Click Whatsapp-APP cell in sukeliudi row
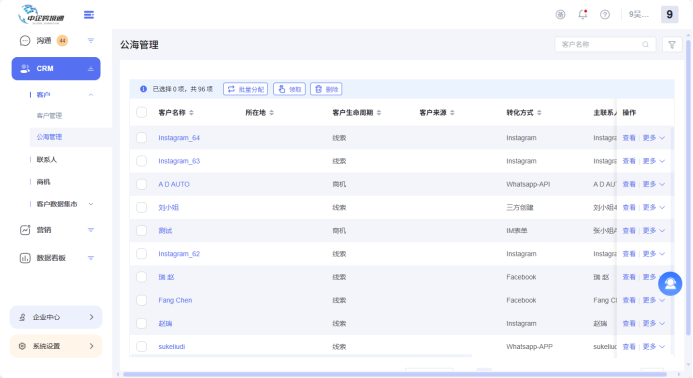This screenshot has width=693, height=378. coord(529,347)
